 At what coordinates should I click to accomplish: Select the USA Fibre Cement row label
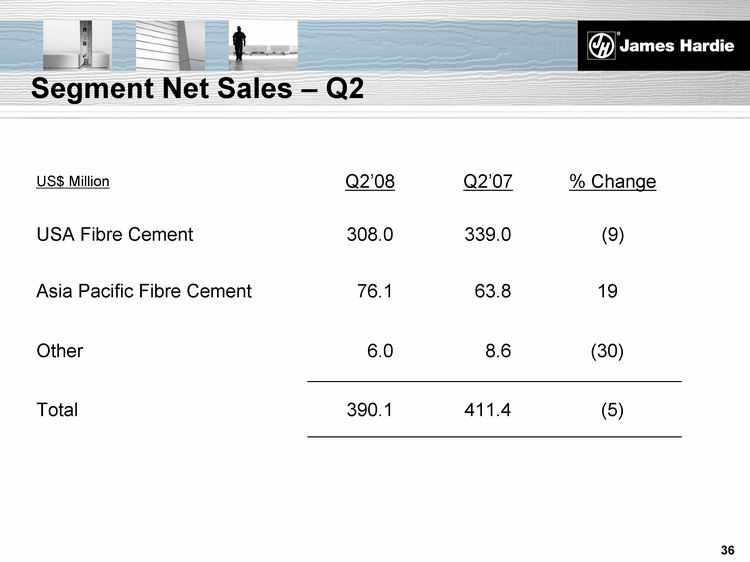[x=114, y=235]
